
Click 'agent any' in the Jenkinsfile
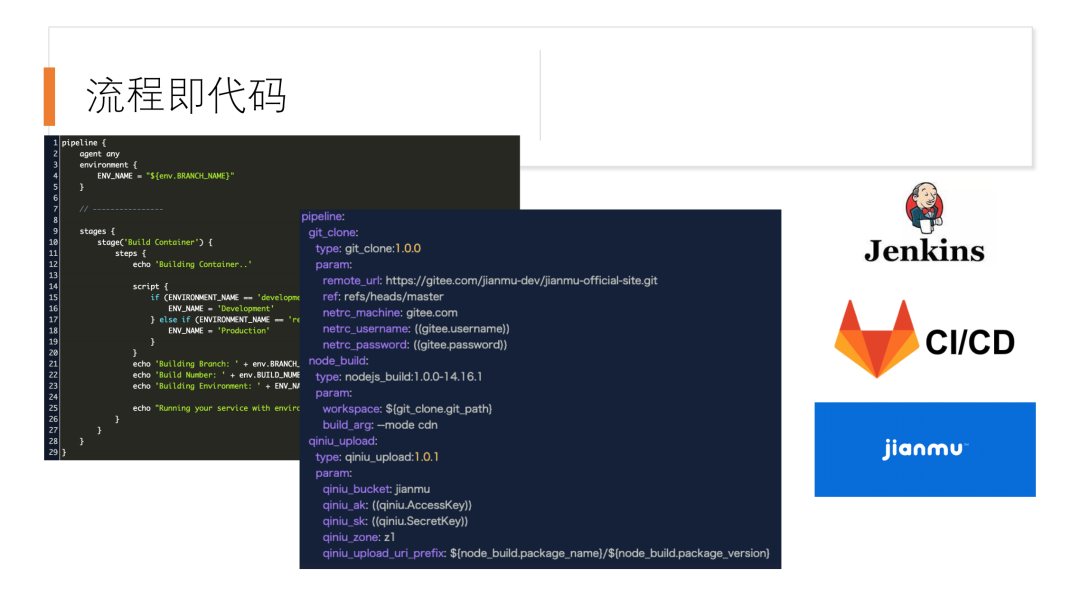click(99, 154)
